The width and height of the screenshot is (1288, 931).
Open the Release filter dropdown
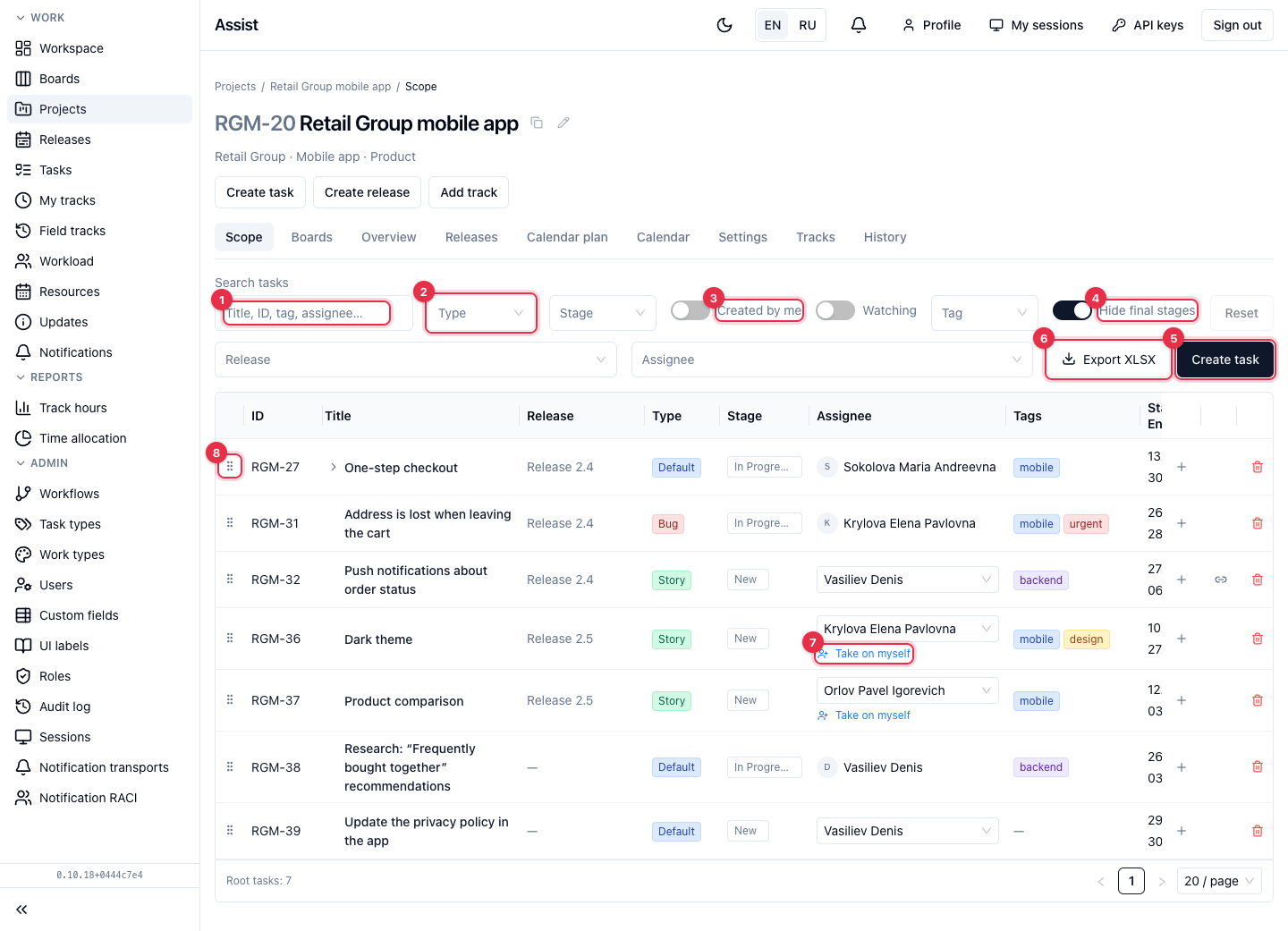coord(416,360)
